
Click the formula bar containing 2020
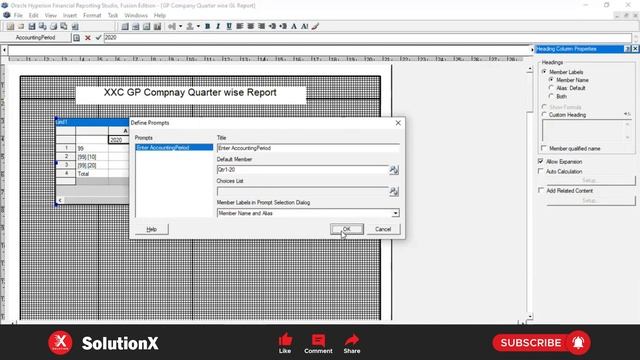tap(368, 38)
